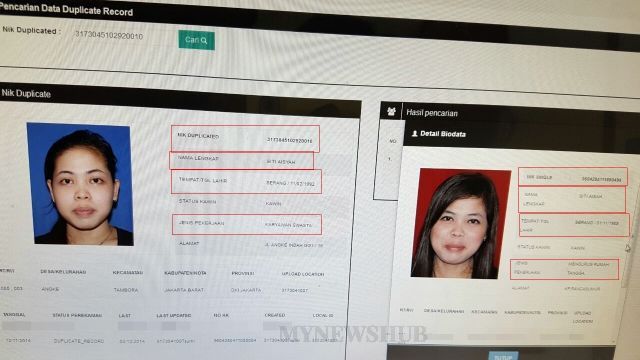Select the 'NO' column header in Hasil pencarian
The image size is (640, 360).
click(x=392, y=141)
